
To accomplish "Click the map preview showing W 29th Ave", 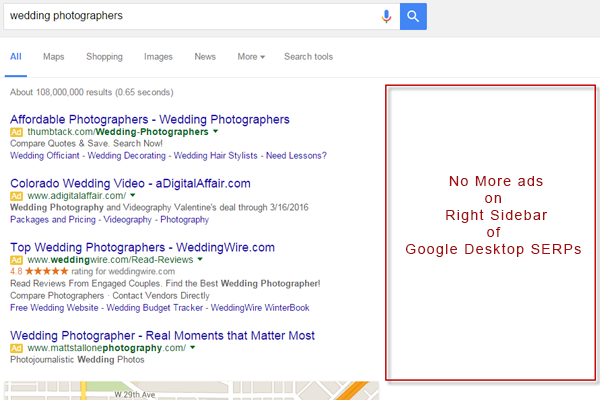I will (191, 390).
